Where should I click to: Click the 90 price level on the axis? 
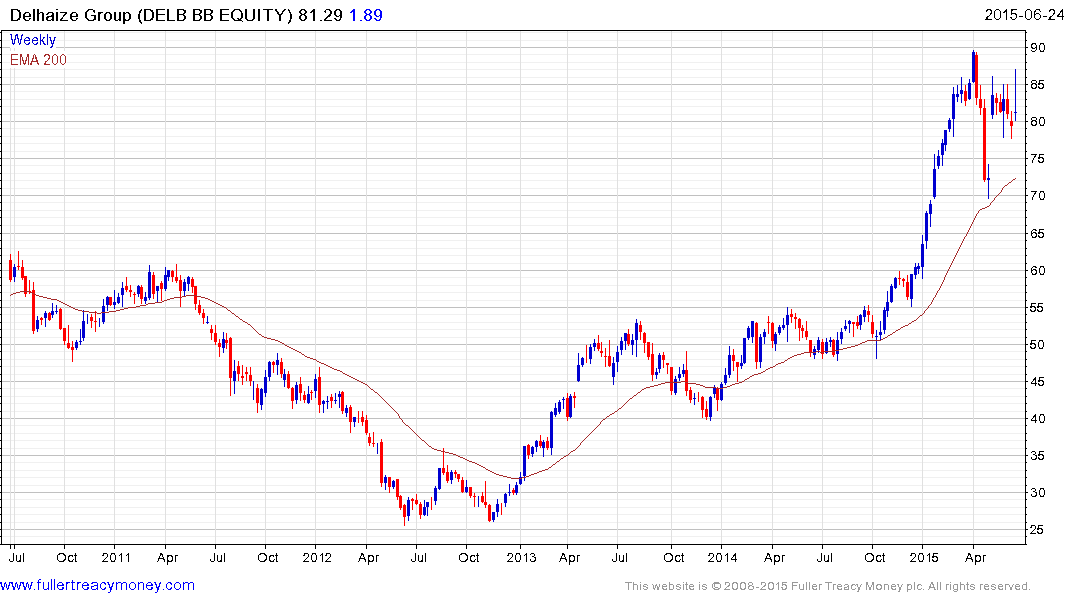[x=1038, y=47]
